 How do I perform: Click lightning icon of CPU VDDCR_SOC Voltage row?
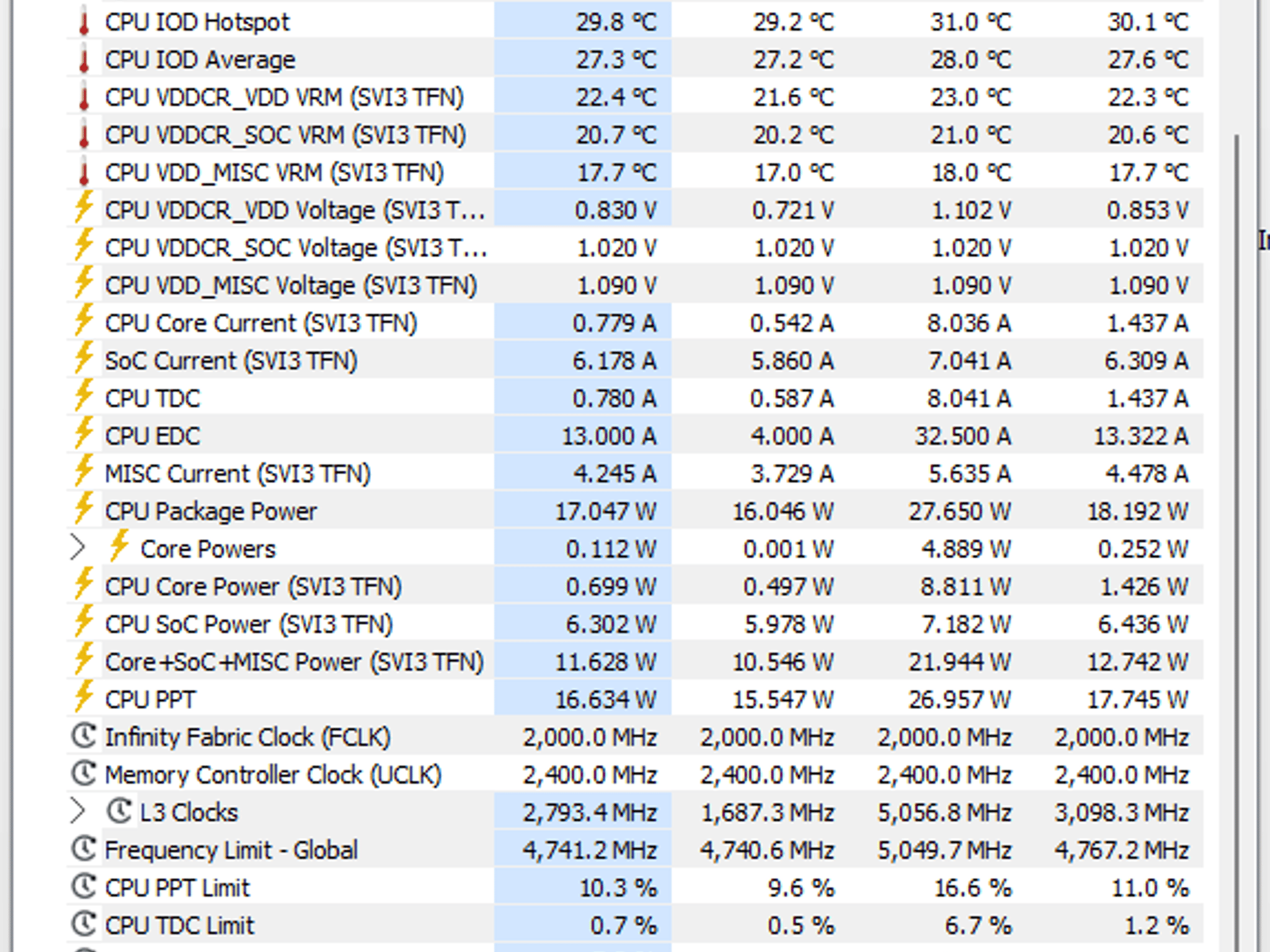[84, 245]
